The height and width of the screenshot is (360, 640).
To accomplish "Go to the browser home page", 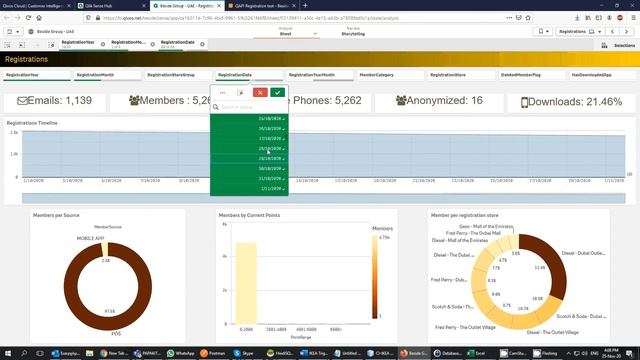I will [x=39, y=18].
